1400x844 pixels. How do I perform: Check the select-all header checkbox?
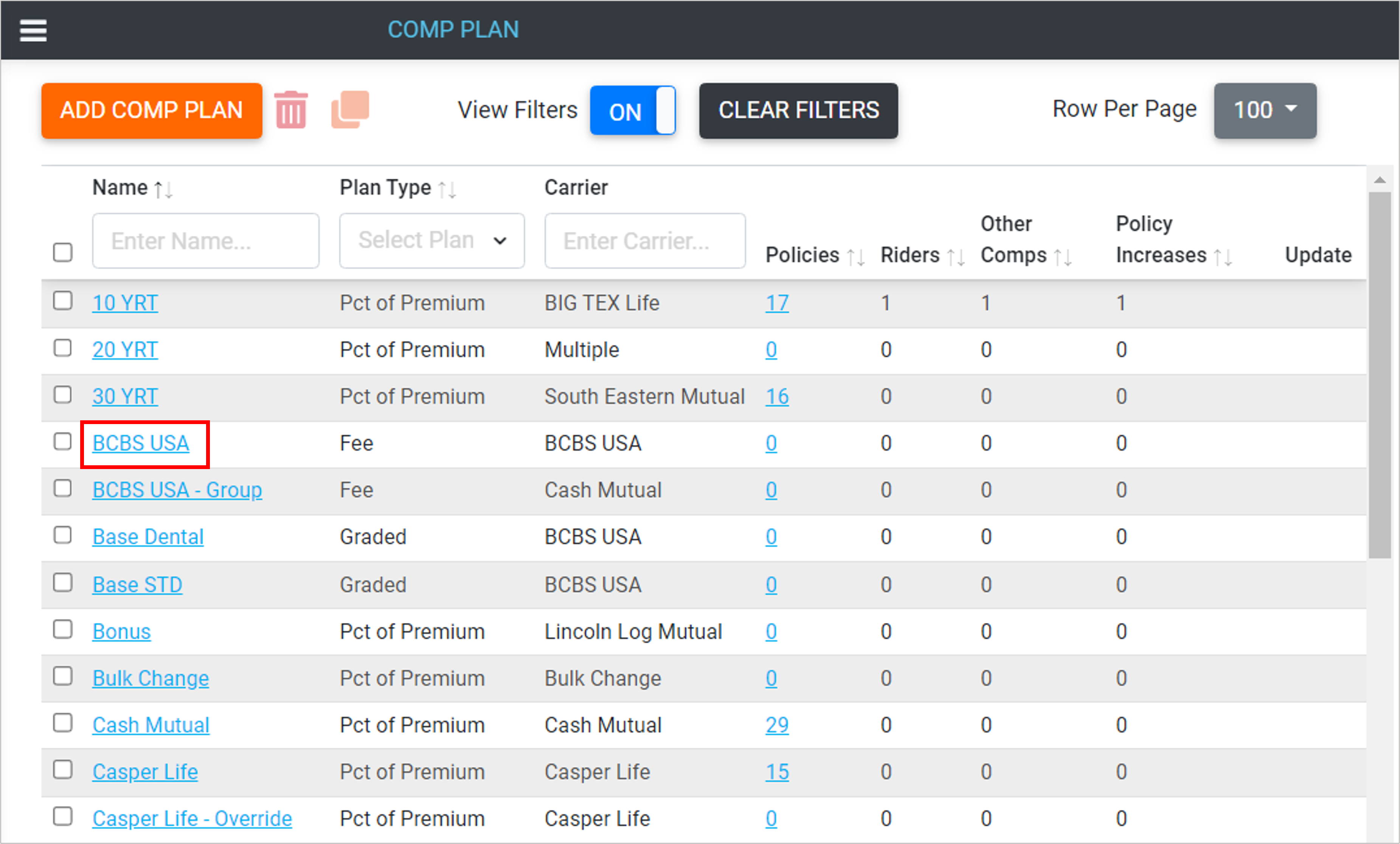point(63,252)
